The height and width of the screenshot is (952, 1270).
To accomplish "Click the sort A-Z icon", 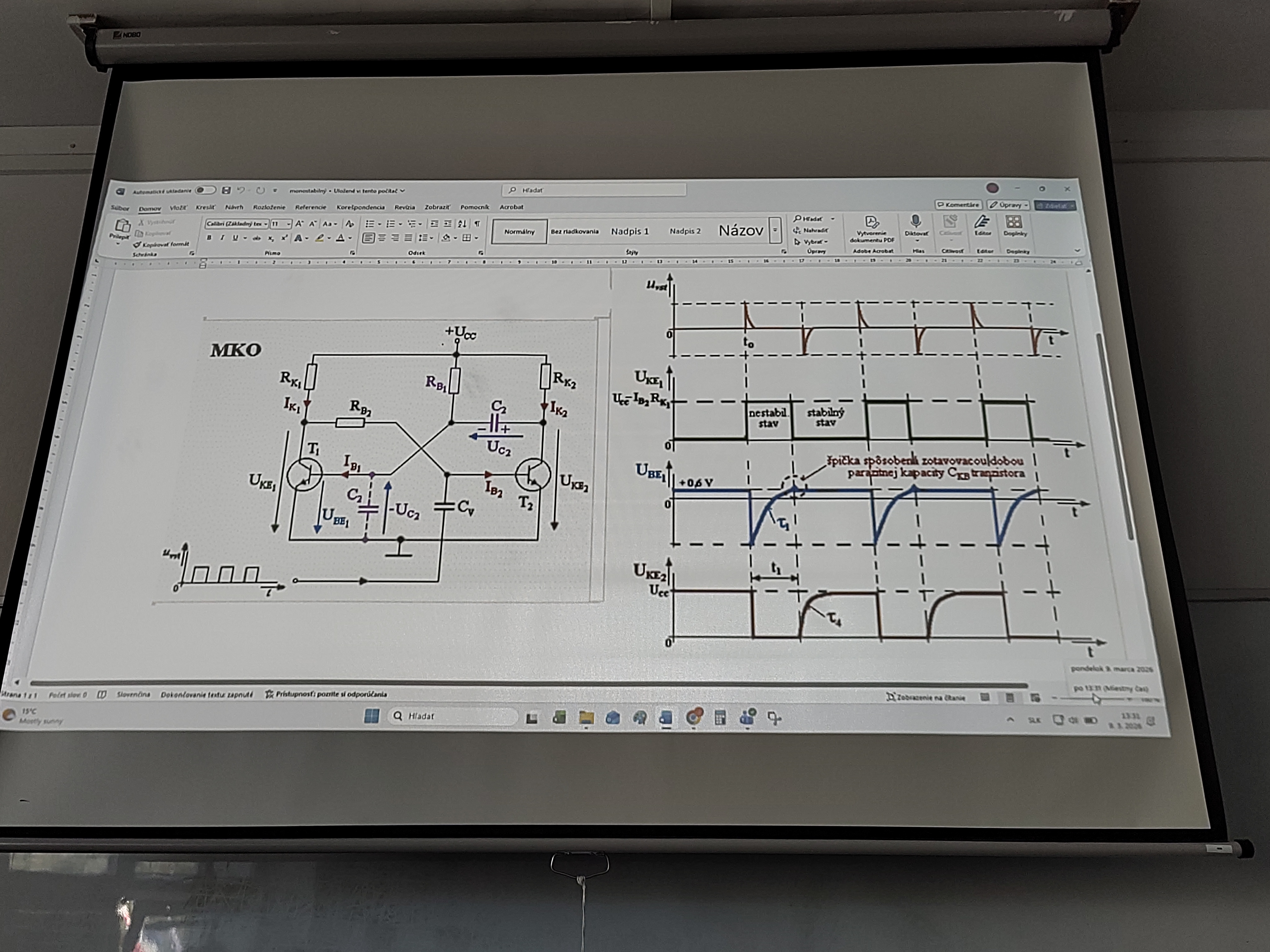I will pos(462,224).
